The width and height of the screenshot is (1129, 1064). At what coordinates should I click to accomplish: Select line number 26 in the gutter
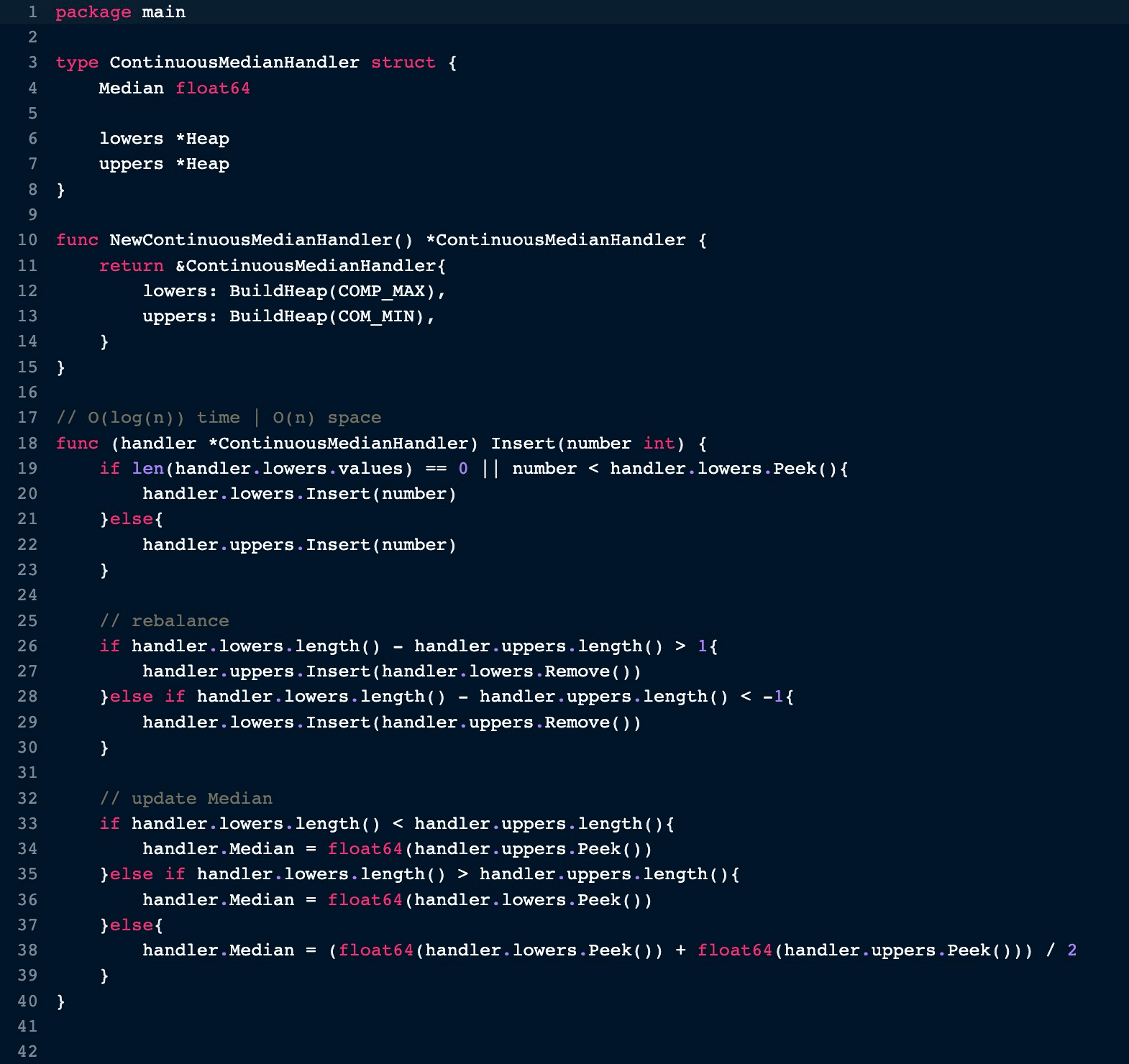(27, 646)
